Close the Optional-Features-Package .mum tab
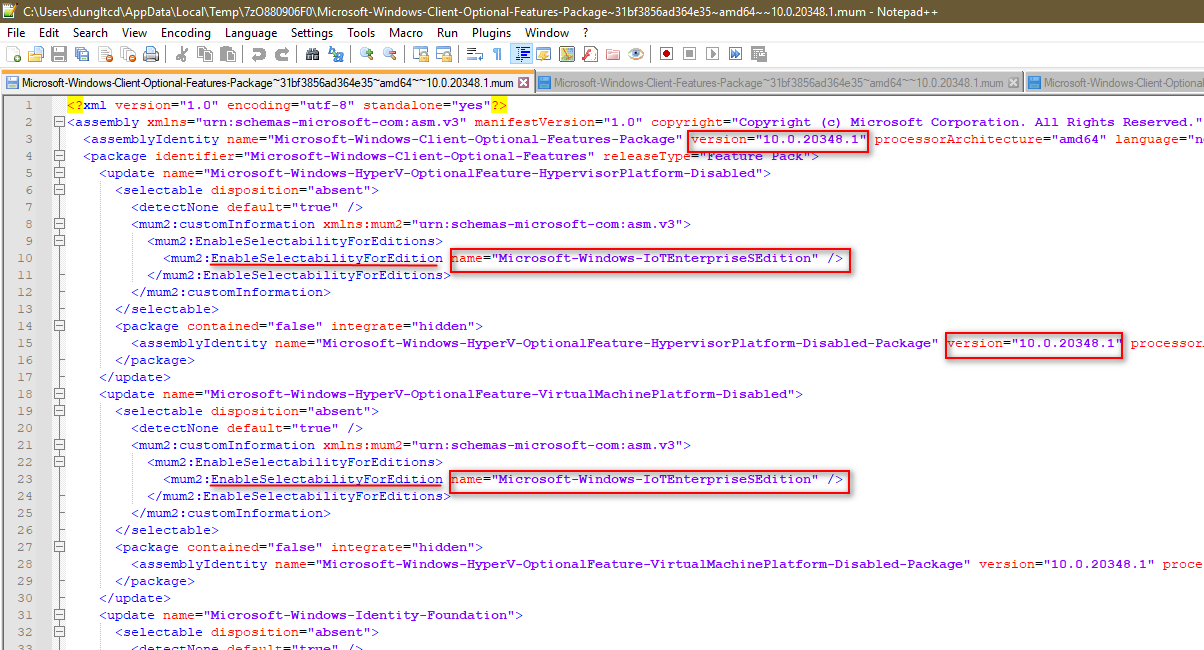 coord(523,83)
